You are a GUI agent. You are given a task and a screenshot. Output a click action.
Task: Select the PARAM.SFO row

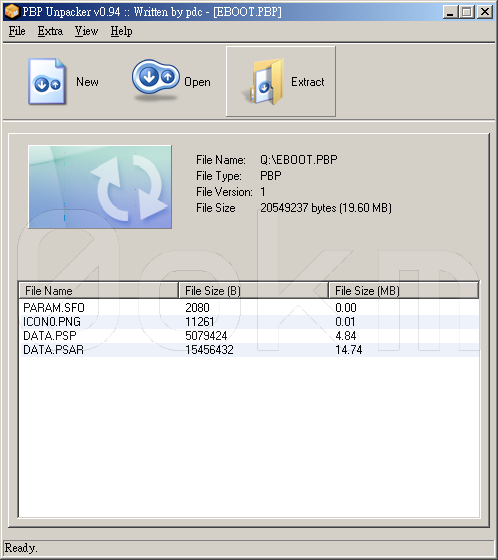(x=249, y=308)
